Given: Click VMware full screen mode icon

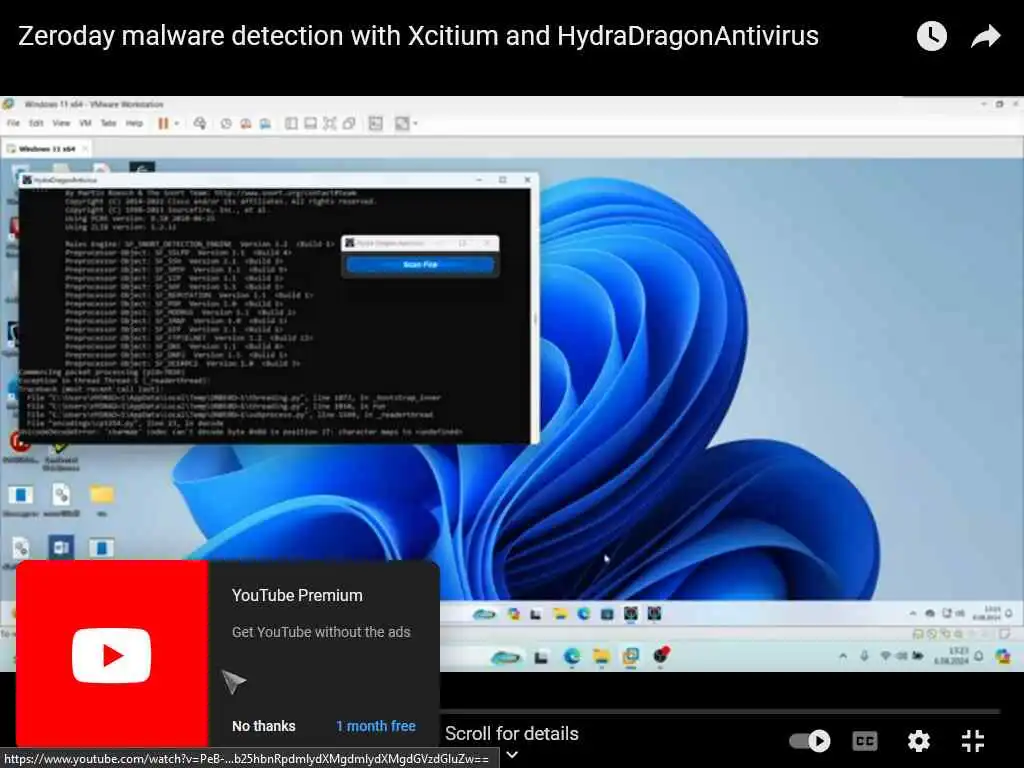Looking at the screenshot, I should click(330, 123).
